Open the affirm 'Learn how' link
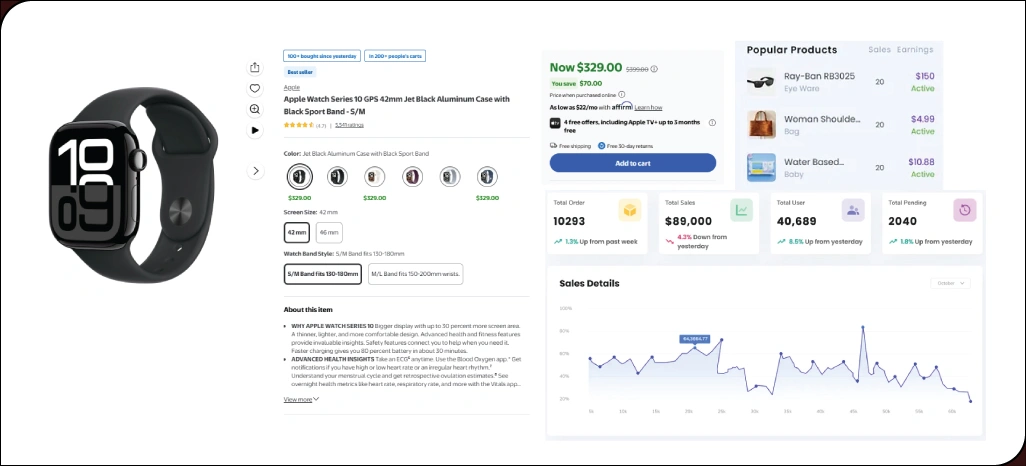 click(x=648, y=107)
